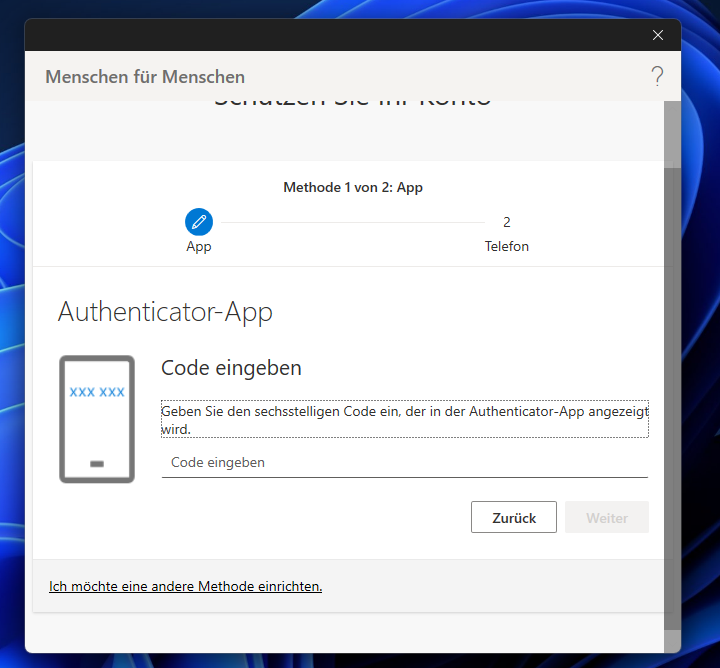Click the progress line between the steps

pyautogui.click(x=350, y=222)
